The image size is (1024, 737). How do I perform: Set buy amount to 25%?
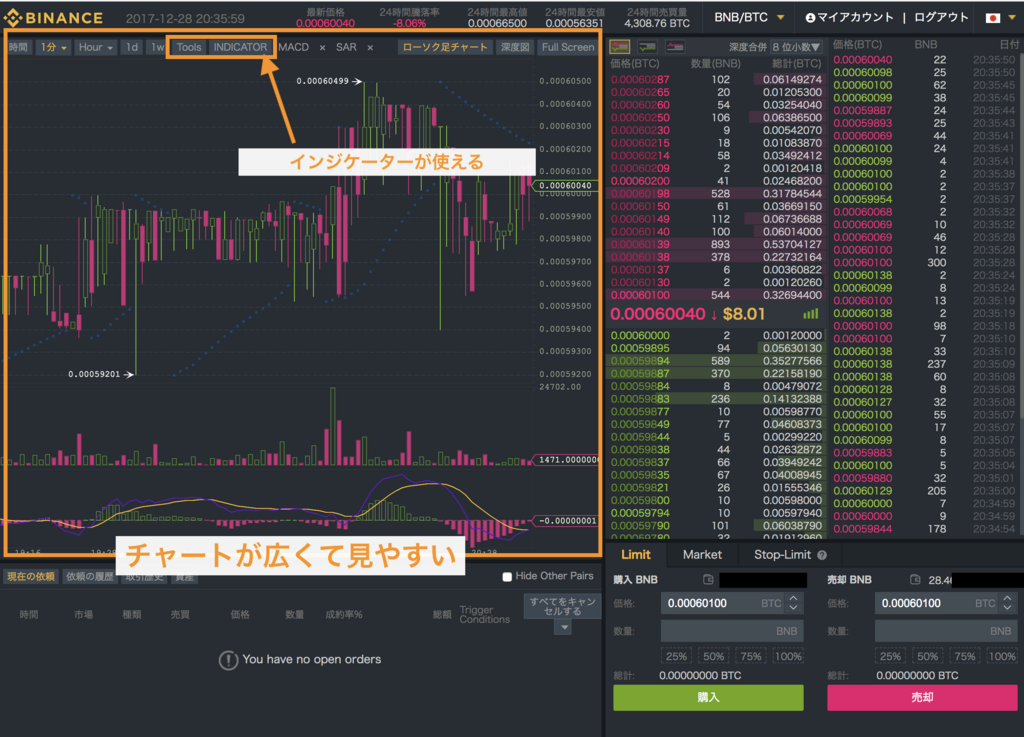click(677, 656)
